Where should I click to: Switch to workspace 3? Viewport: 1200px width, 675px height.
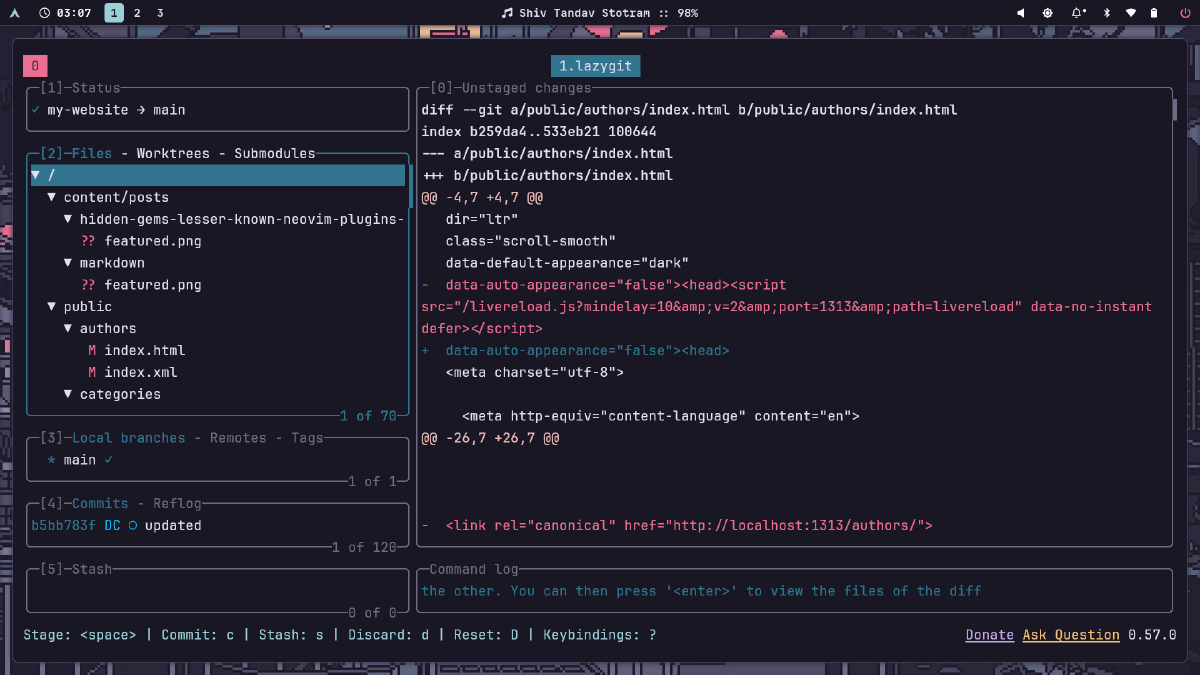coord(160,13)
